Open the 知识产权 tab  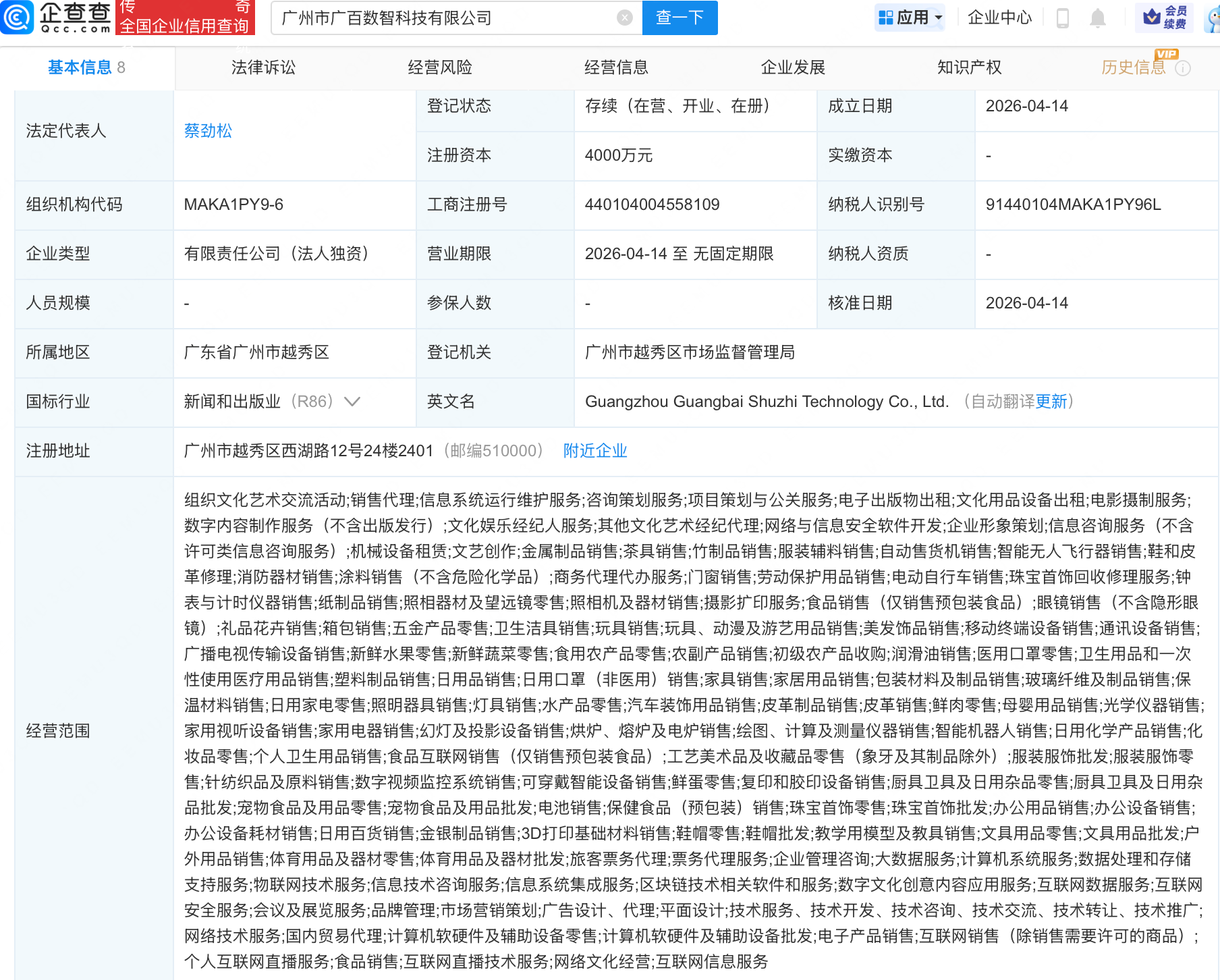point(969,67)
